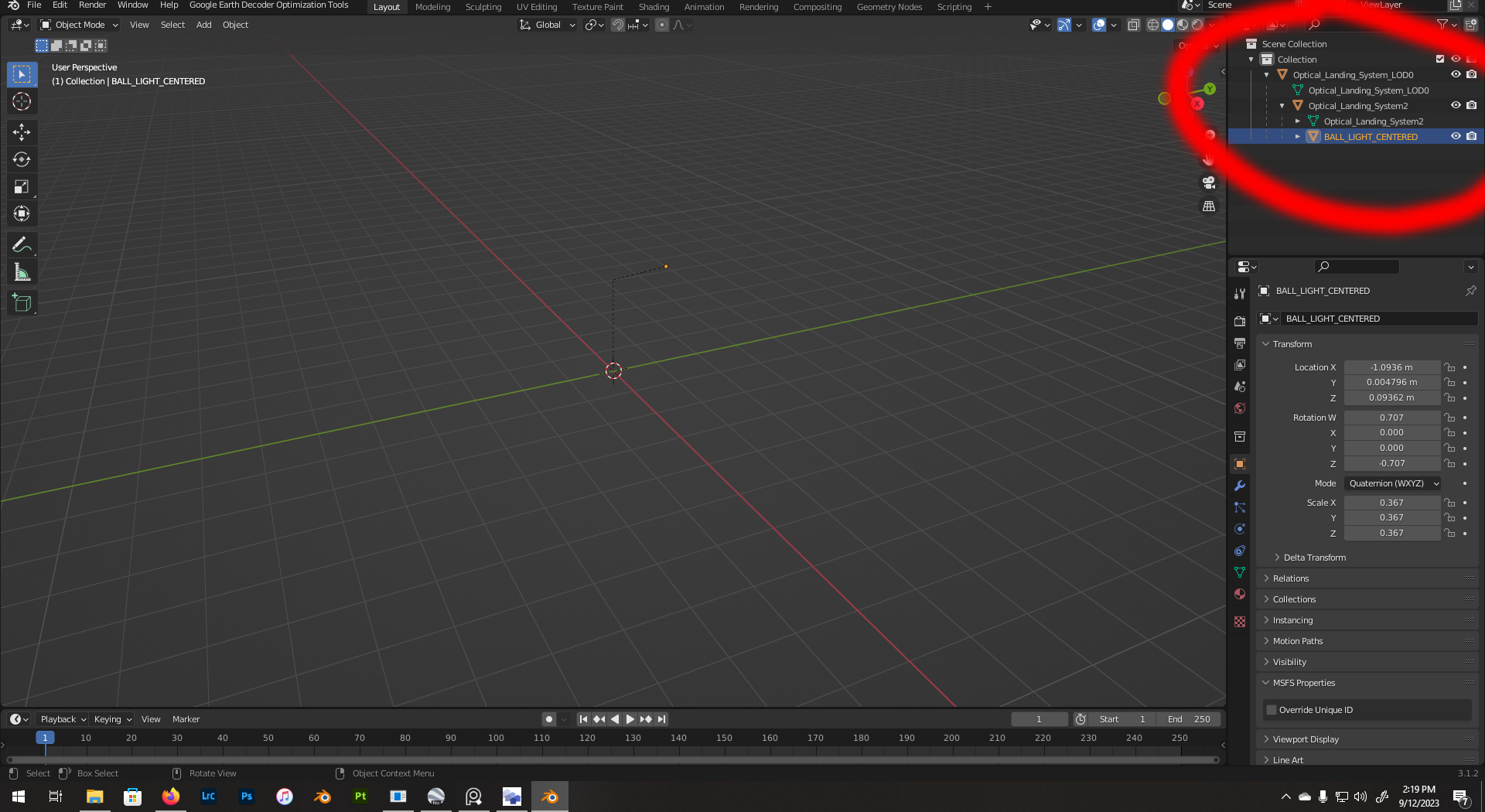This screenshot has width=1485, height=812.
Task: Enable Override Unique ID checkbox
Action: [1271, 710]
